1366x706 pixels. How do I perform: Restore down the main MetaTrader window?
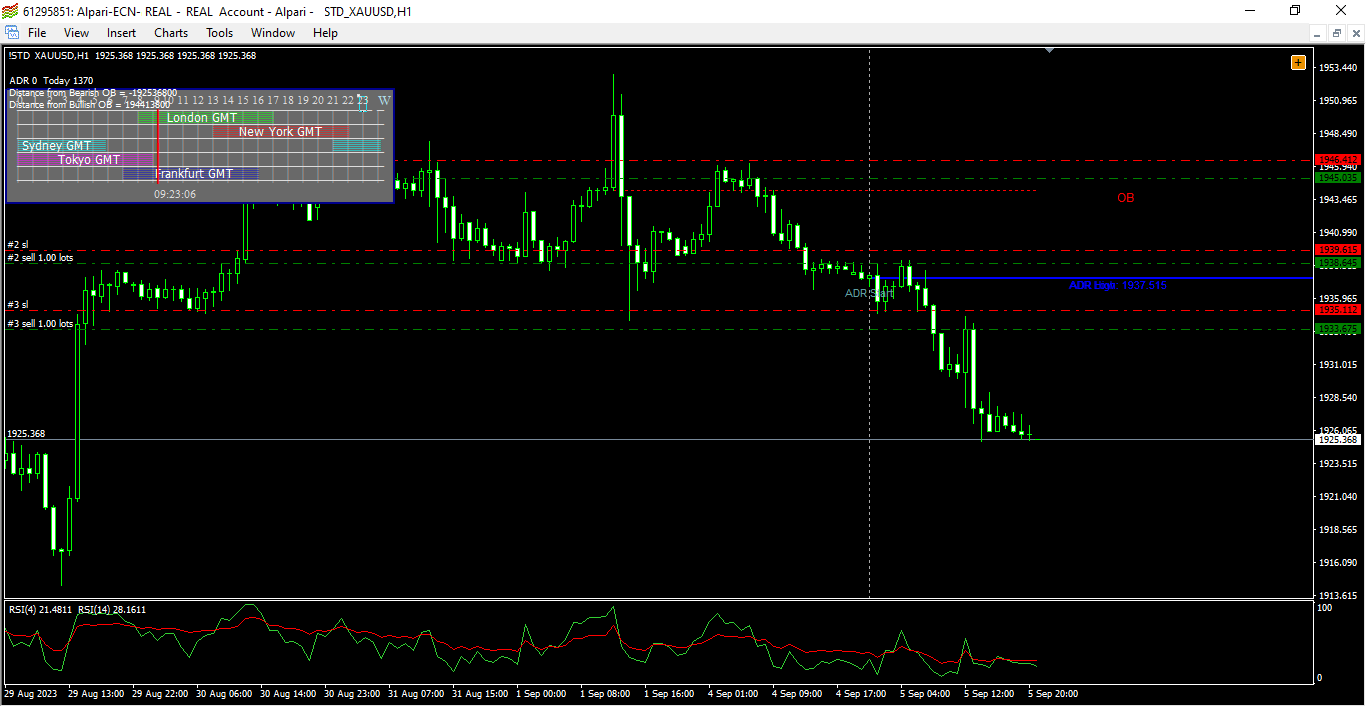pyautogui.click(x=1296, y=11)
